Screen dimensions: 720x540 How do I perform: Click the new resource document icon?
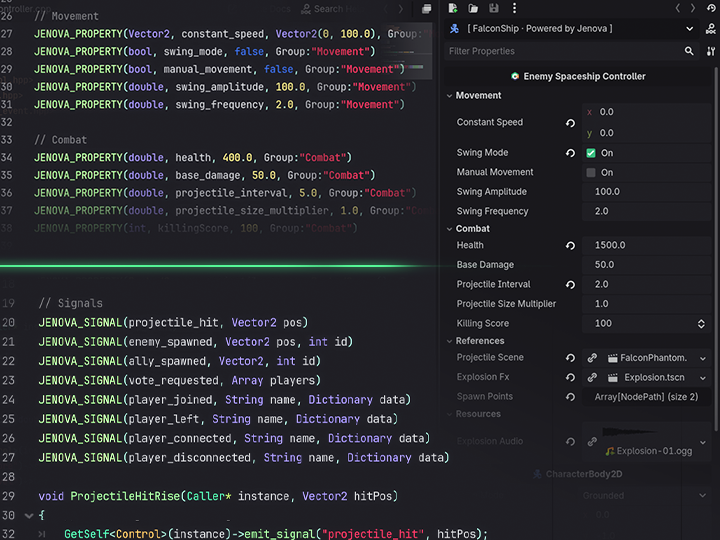453,8
